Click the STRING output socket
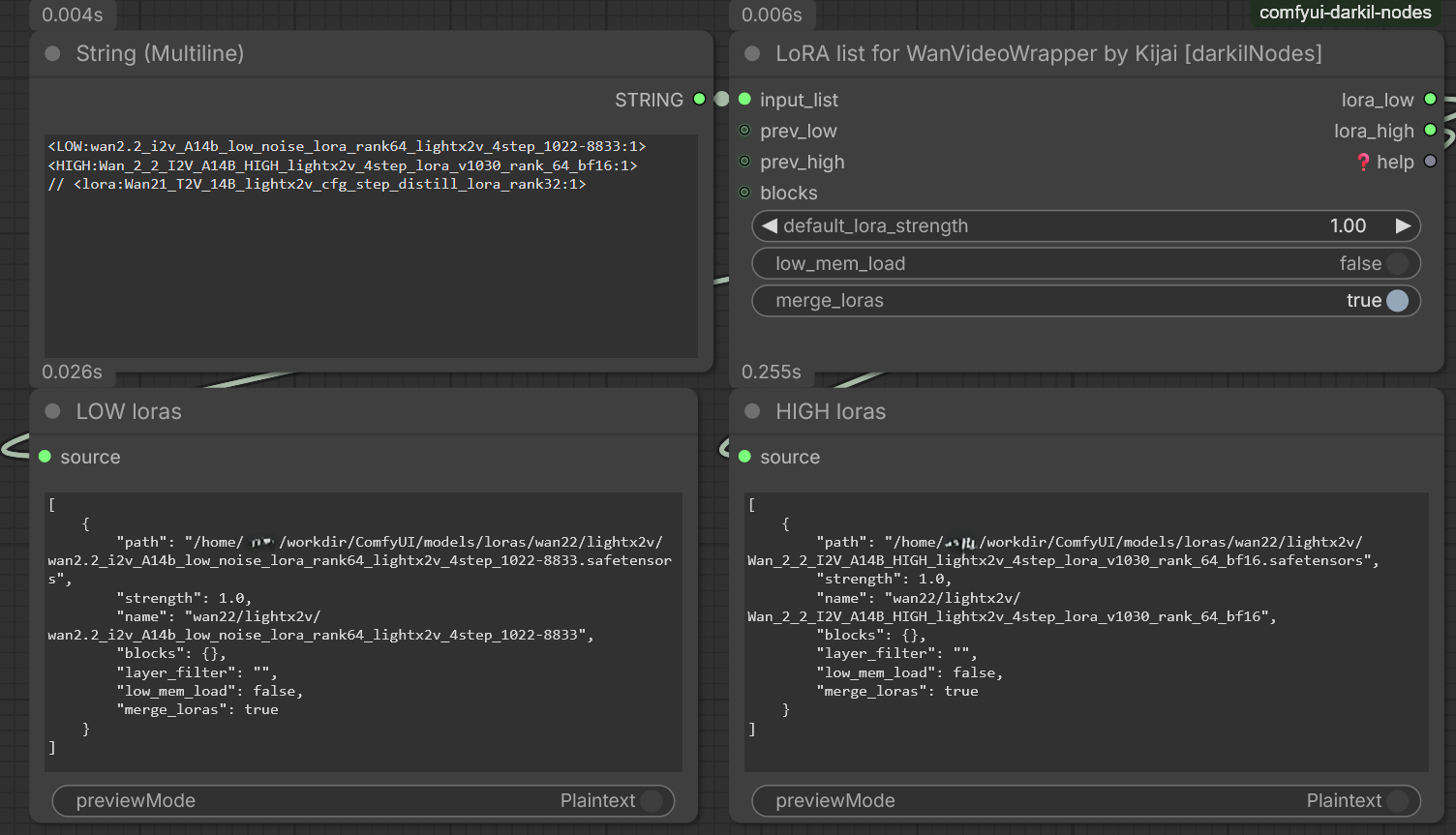Viewport: 1456px width, 835px height. pyautogui.click(x=699, y=99)
